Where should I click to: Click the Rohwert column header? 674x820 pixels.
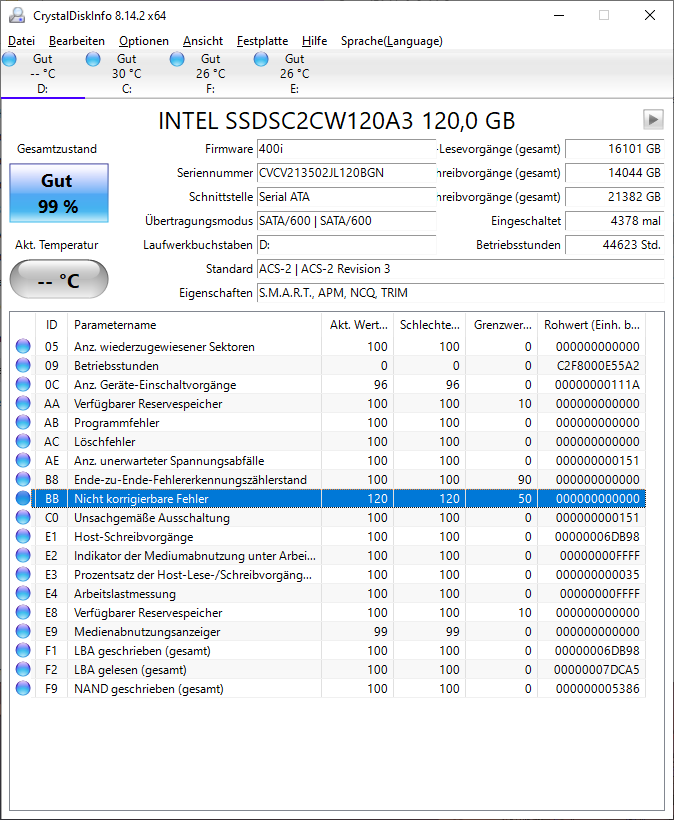[591, 325]
